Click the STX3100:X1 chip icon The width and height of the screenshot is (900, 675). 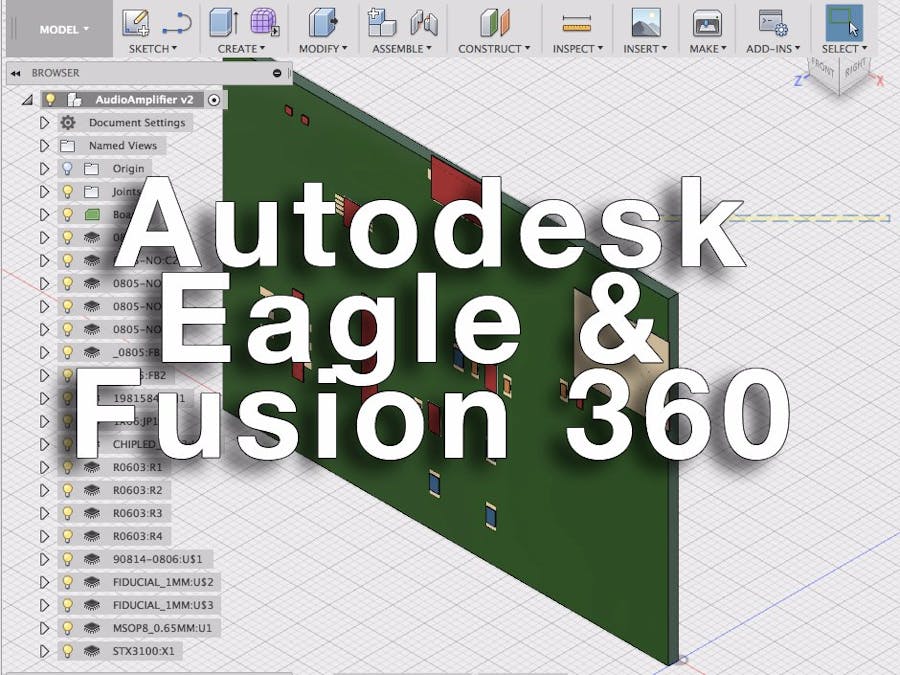tap(92, 651)
